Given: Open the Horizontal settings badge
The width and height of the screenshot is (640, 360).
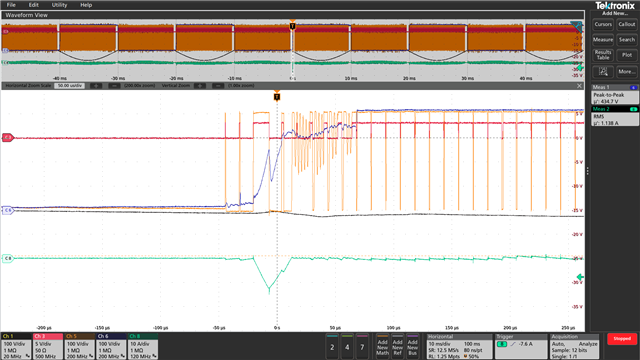Looking at the screenshot, I should (459, 346).
